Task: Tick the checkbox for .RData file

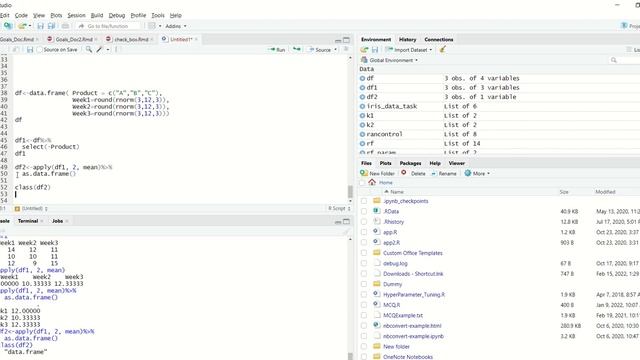Action: coord(364,211)
